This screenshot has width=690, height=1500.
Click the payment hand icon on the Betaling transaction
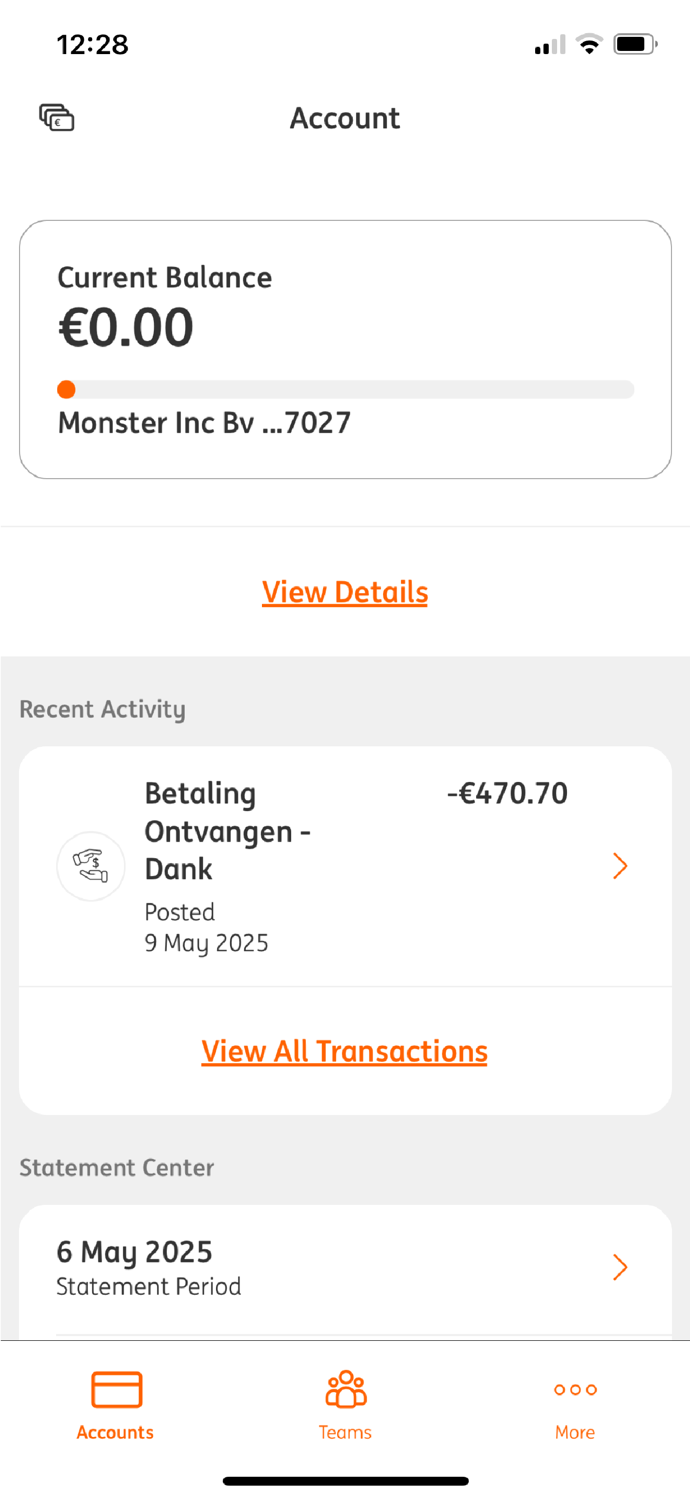(x=90, y=865)
